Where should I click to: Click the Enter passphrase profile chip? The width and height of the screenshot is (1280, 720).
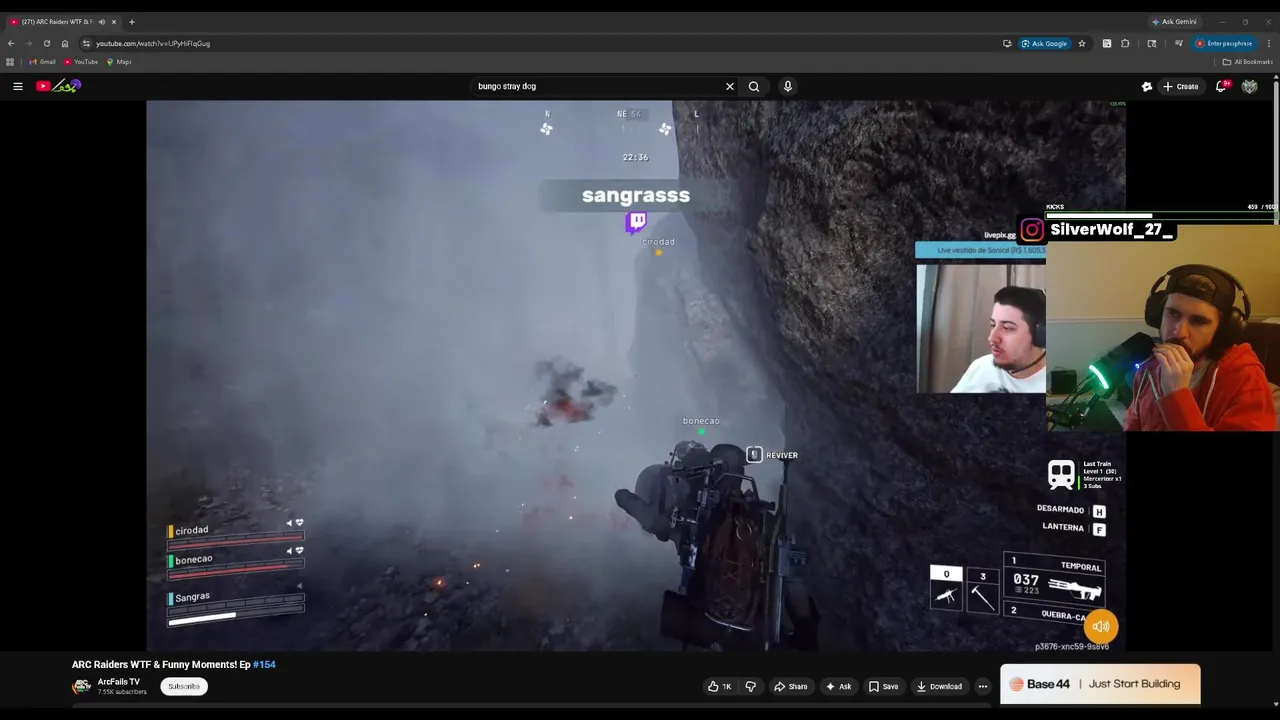point(1225,43)
